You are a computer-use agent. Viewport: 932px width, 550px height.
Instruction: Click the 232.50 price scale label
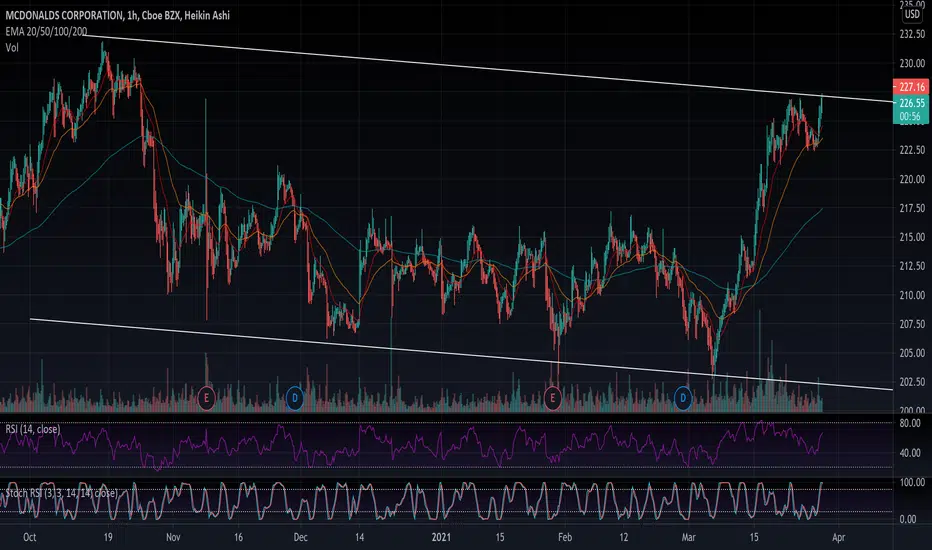point(912,34)
